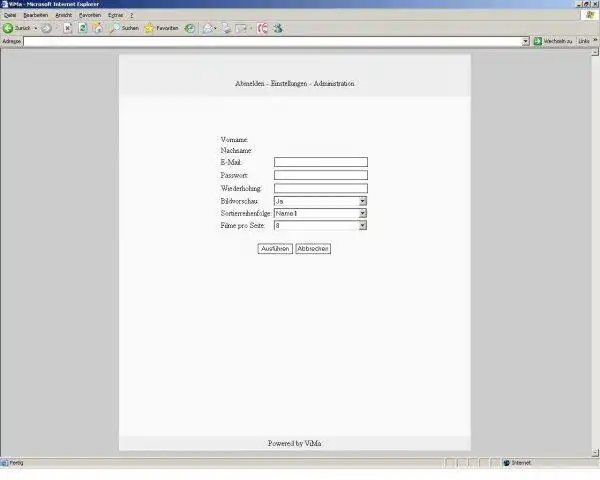600x480 pixels.
Task: Click the Media globe icon in toolbar
Action: [x=189, y=28]
